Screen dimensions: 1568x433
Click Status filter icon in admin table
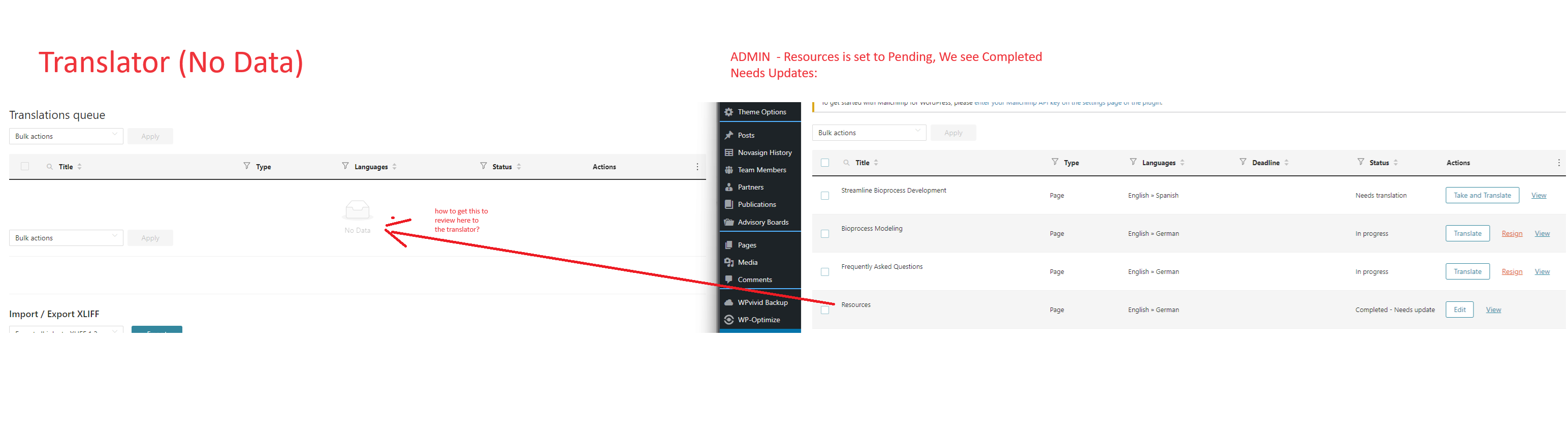(x=1360, y=162)
